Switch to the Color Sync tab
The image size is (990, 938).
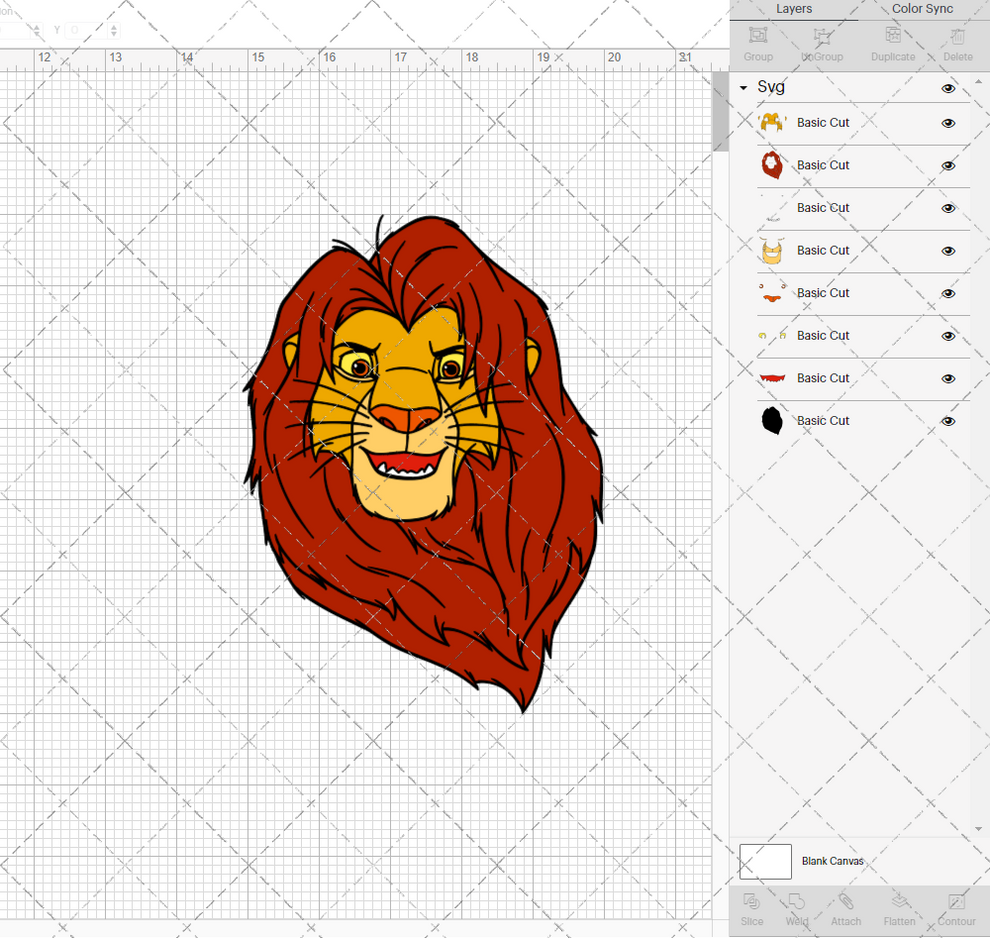pos(921,9)
